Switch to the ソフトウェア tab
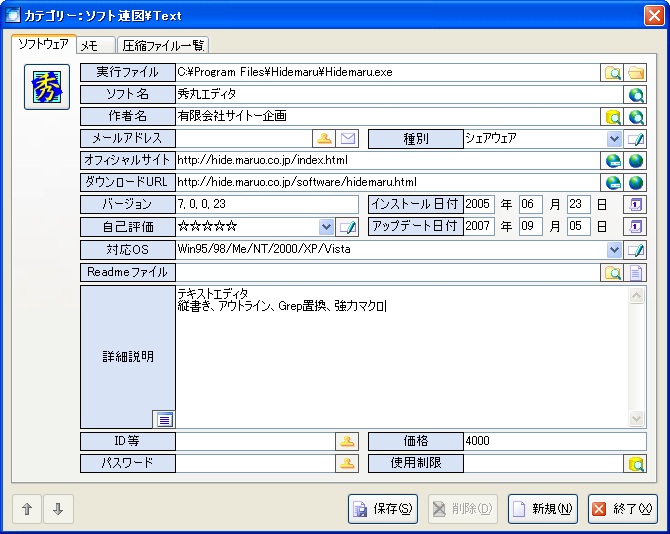Viewport: 670px width, 534px height. click(x=44, y=44)
